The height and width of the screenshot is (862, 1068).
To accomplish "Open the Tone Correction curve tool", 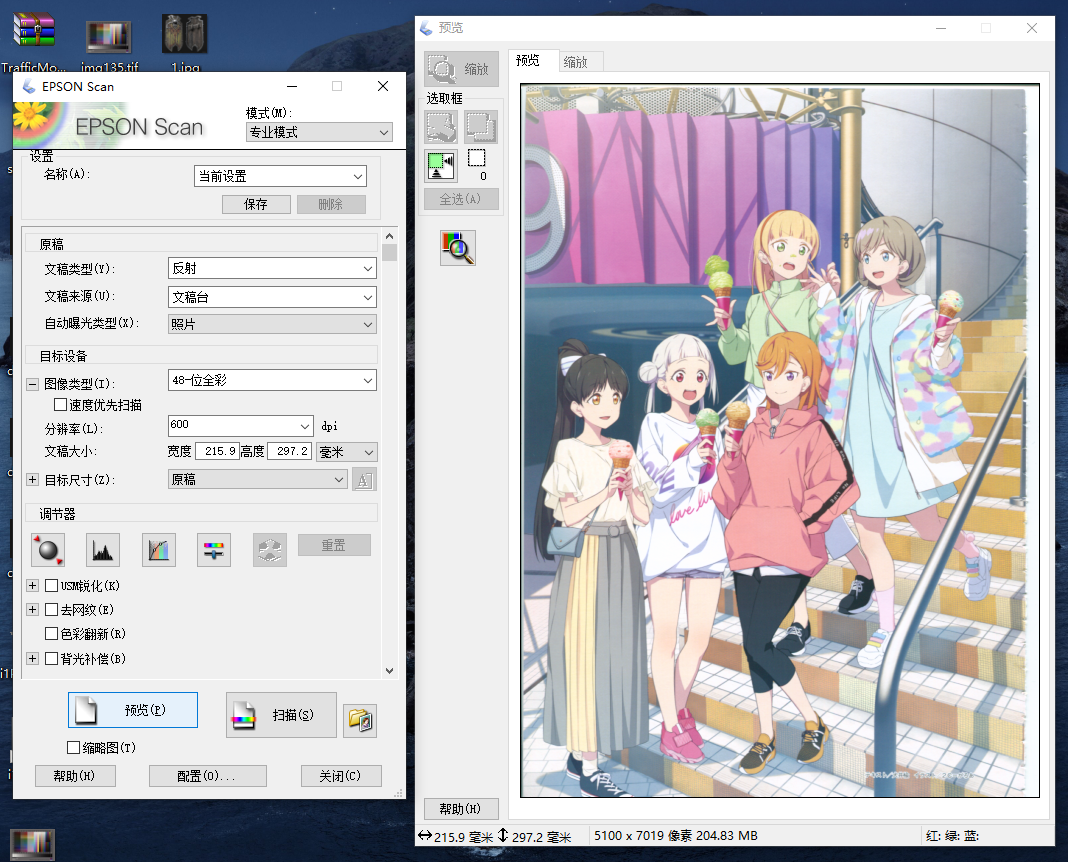I will click(159, 549).
